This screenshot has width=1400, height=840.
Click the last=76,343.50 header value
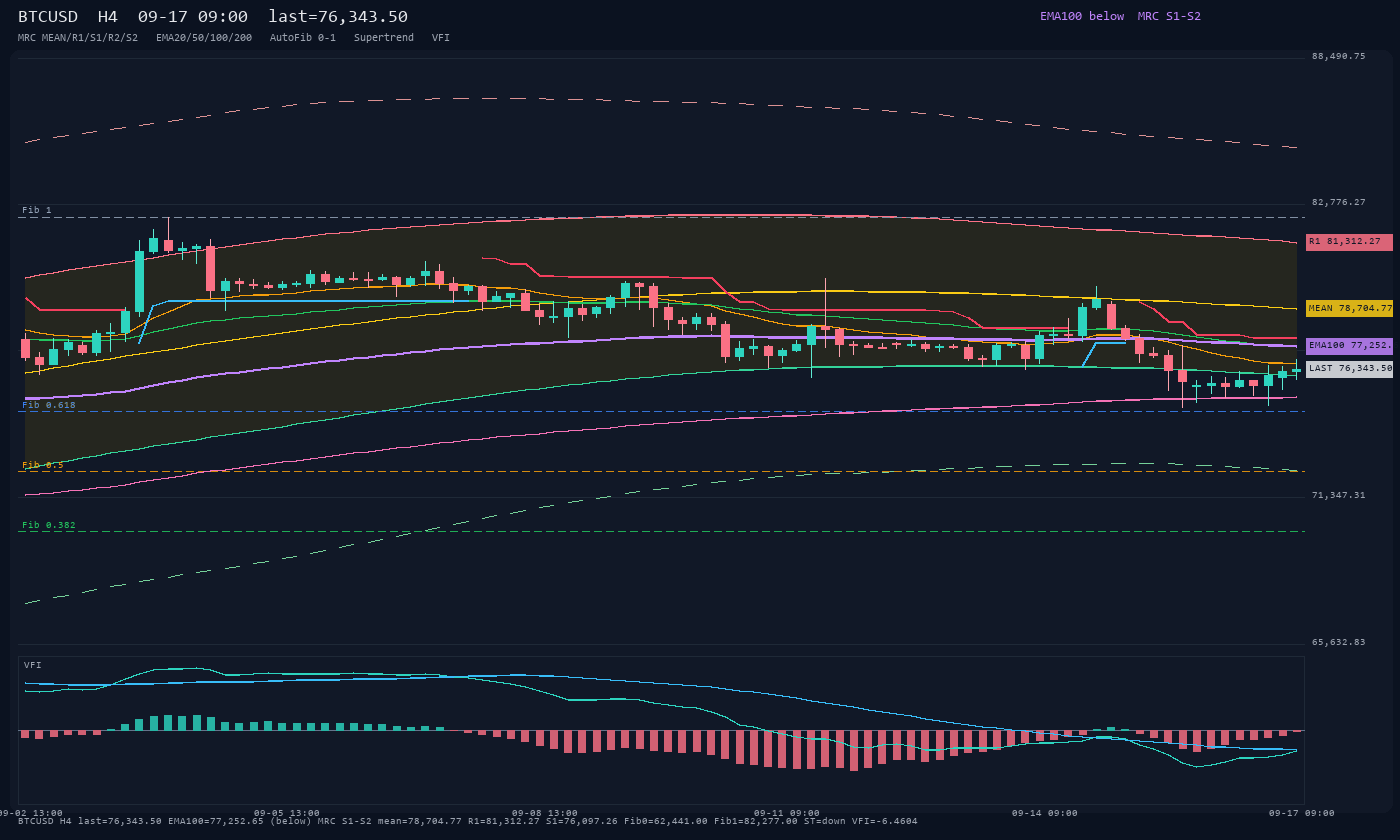pos(338,17)
